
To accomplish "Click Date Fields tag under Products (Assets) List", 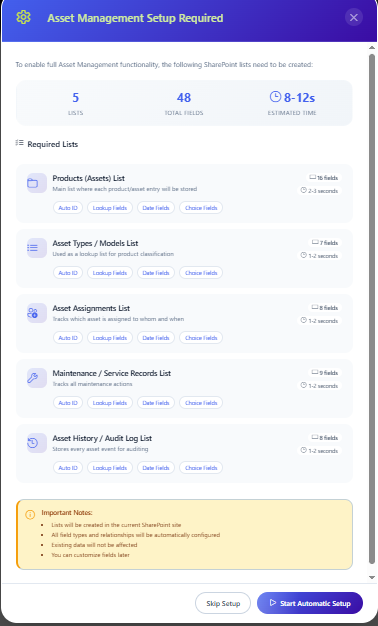I will click(156, 208).
